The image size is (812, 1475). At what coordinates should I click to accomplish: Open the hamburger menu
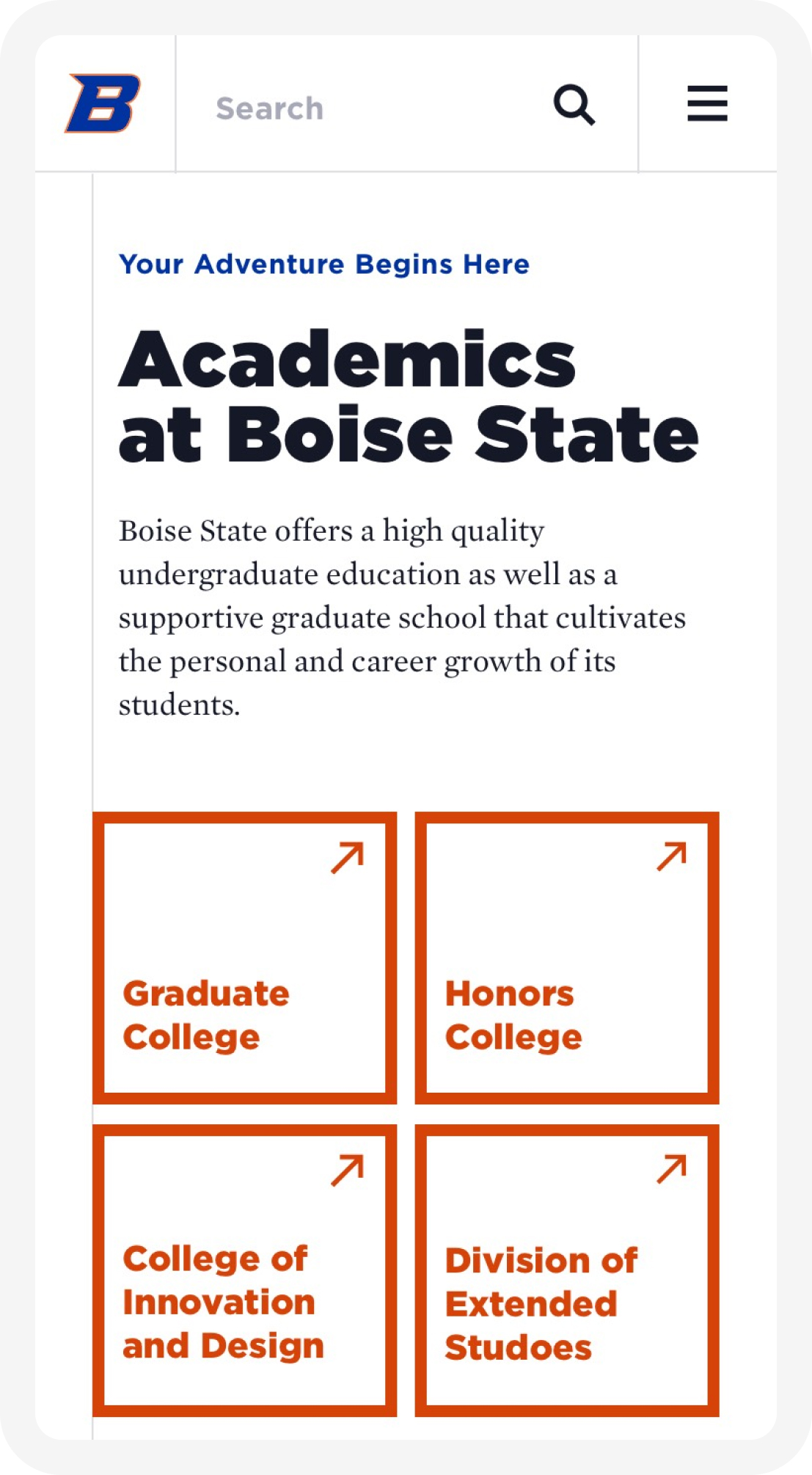point(707,103)
